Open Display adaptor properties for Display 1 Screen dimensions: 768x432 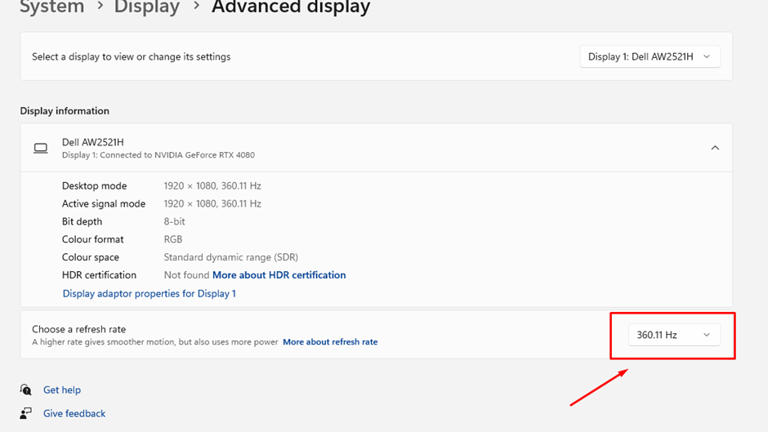click(149, 293)
